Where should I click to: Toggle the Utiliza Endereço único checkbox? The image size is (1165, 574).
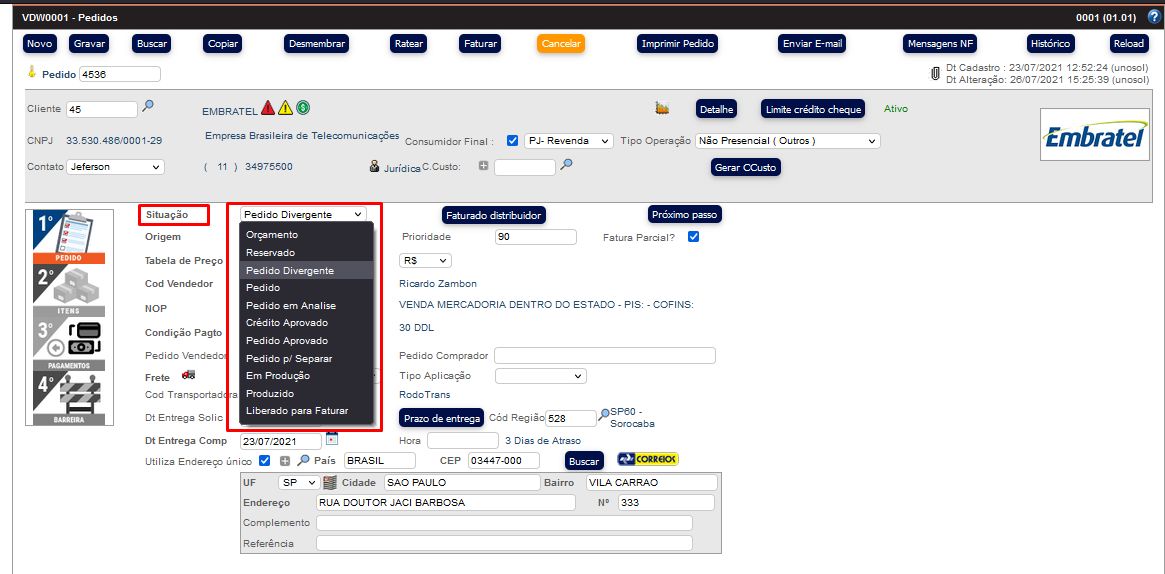[x=265, y=461]
